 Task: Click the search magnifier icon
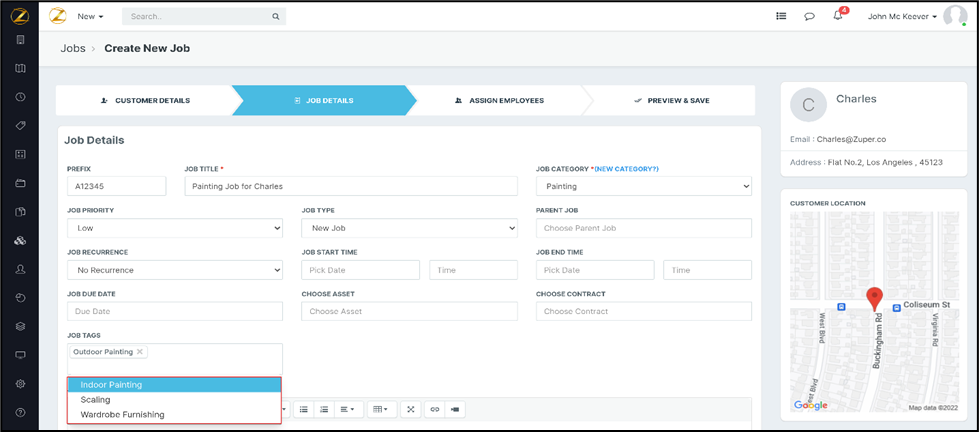275,17
